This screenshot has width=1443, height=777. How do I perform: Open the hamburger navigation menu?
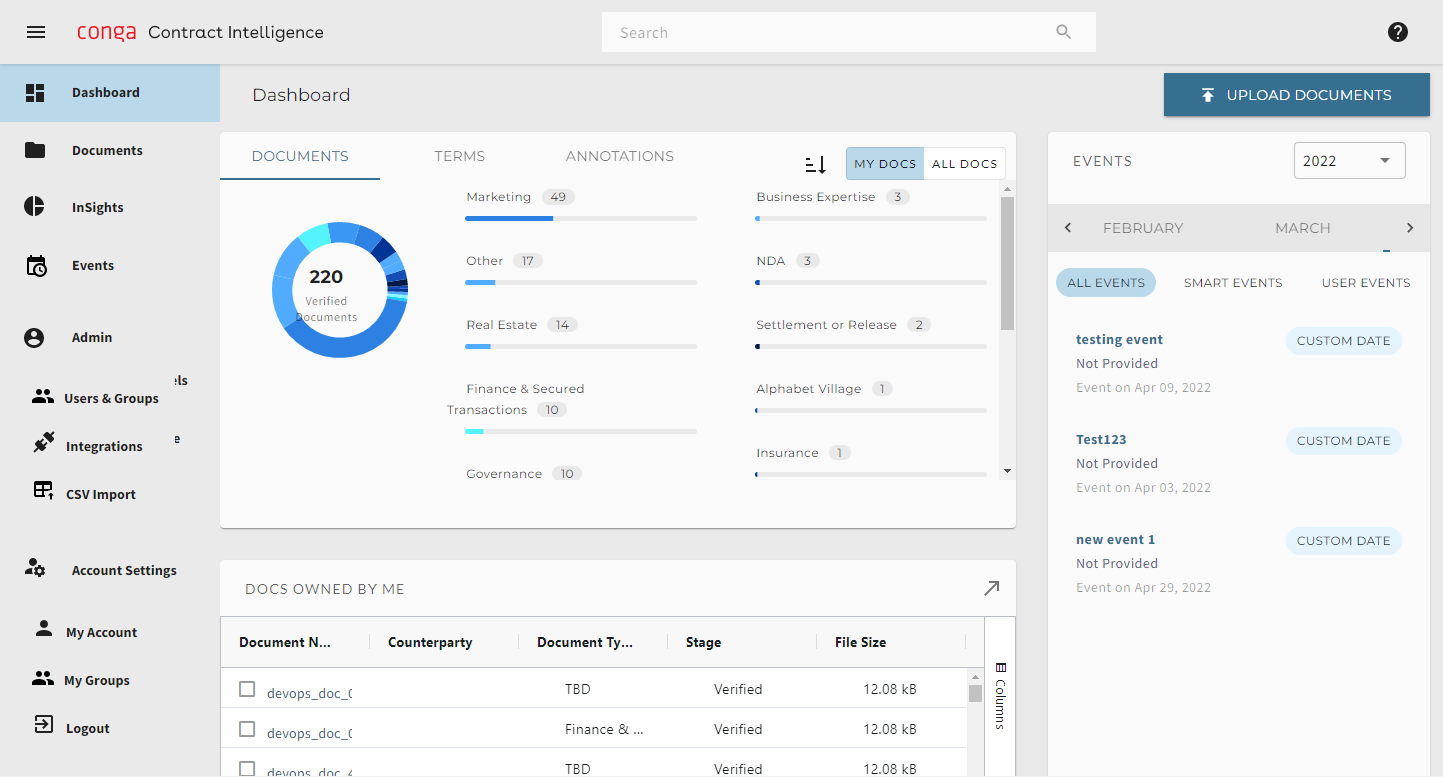click(36, 32)
